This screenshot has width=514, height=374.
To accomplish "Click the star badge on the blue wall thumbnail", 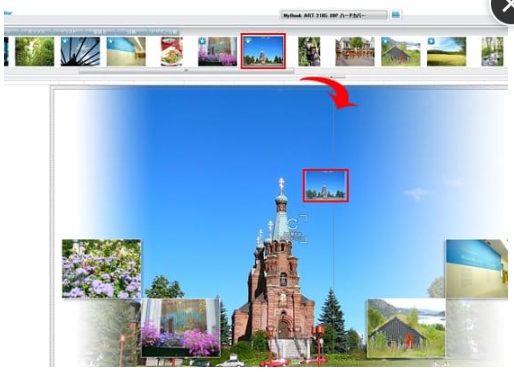I will coord(111,41).
